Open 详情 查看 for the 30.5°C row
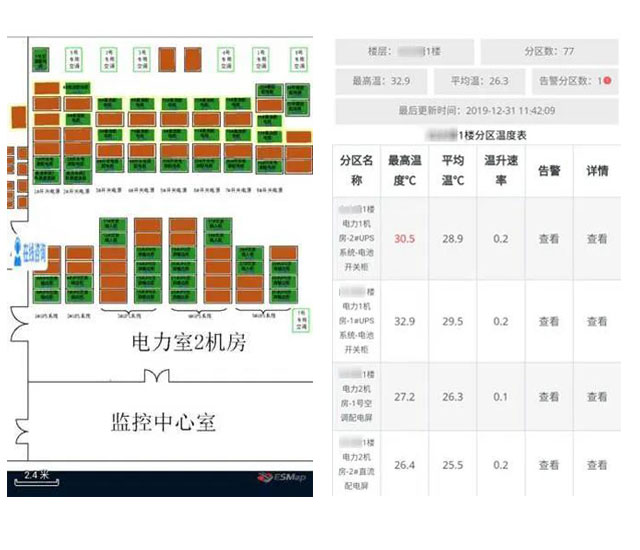This screenshot has height=550, width=640. point(597,239)
